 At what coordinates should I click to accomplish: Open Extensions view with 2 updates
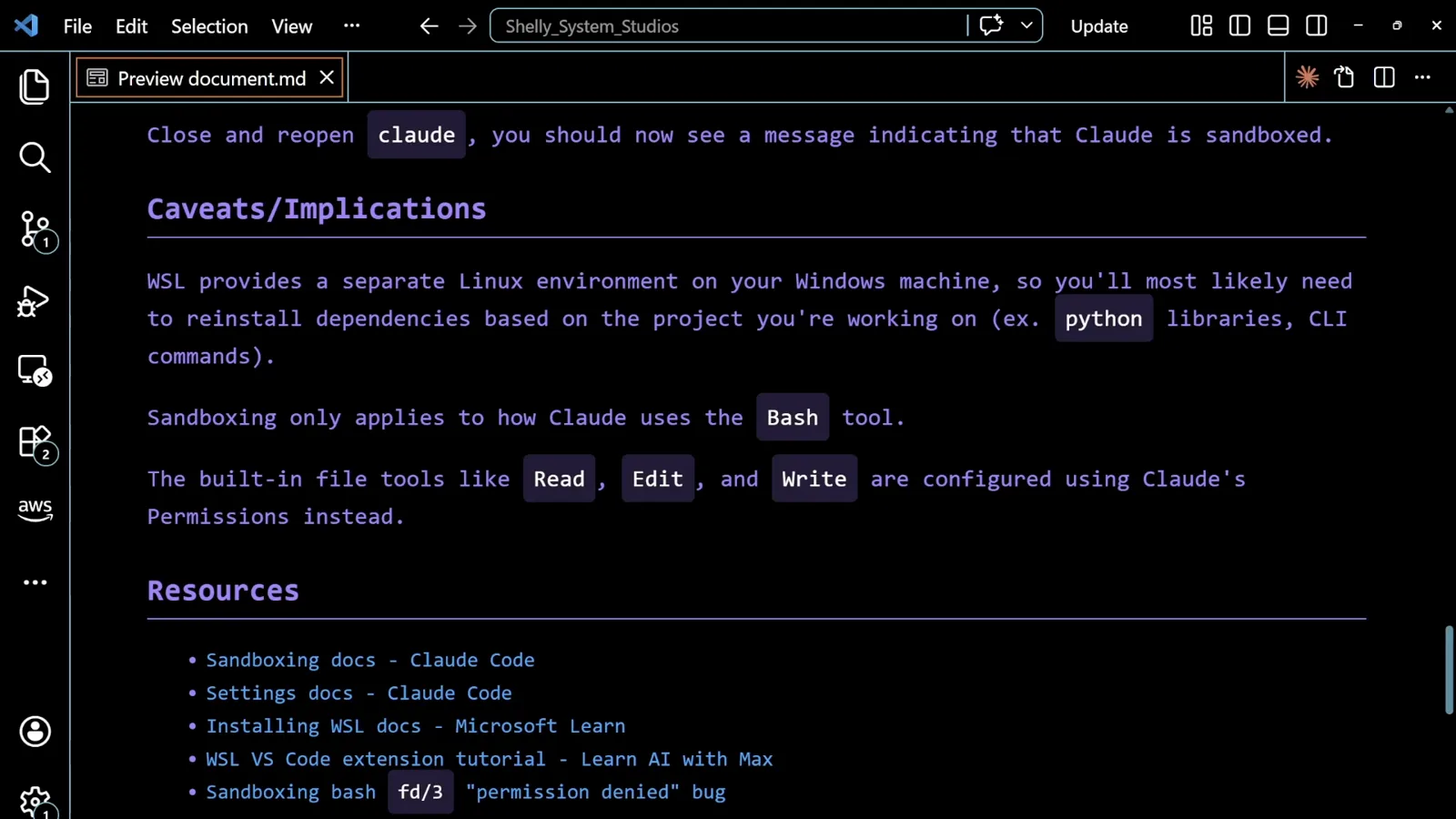click(36, 444)
